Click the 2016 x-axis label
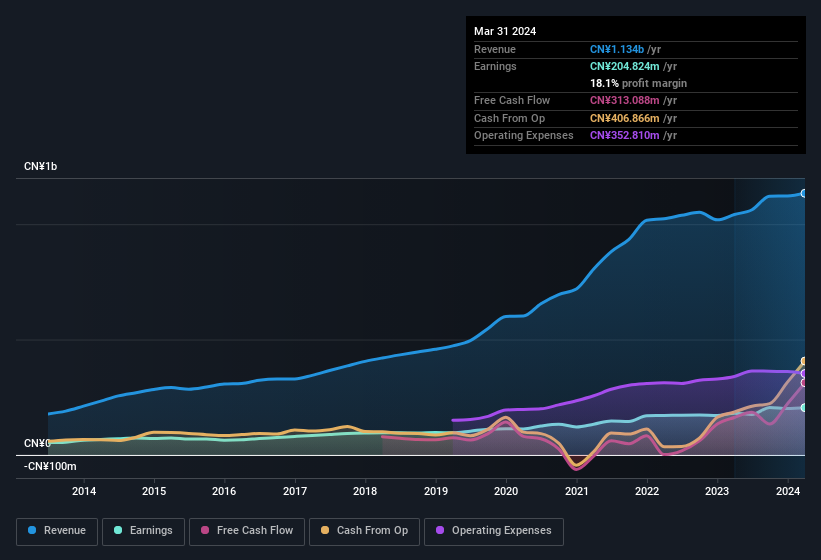821x560 pixels. pos(224,491)
